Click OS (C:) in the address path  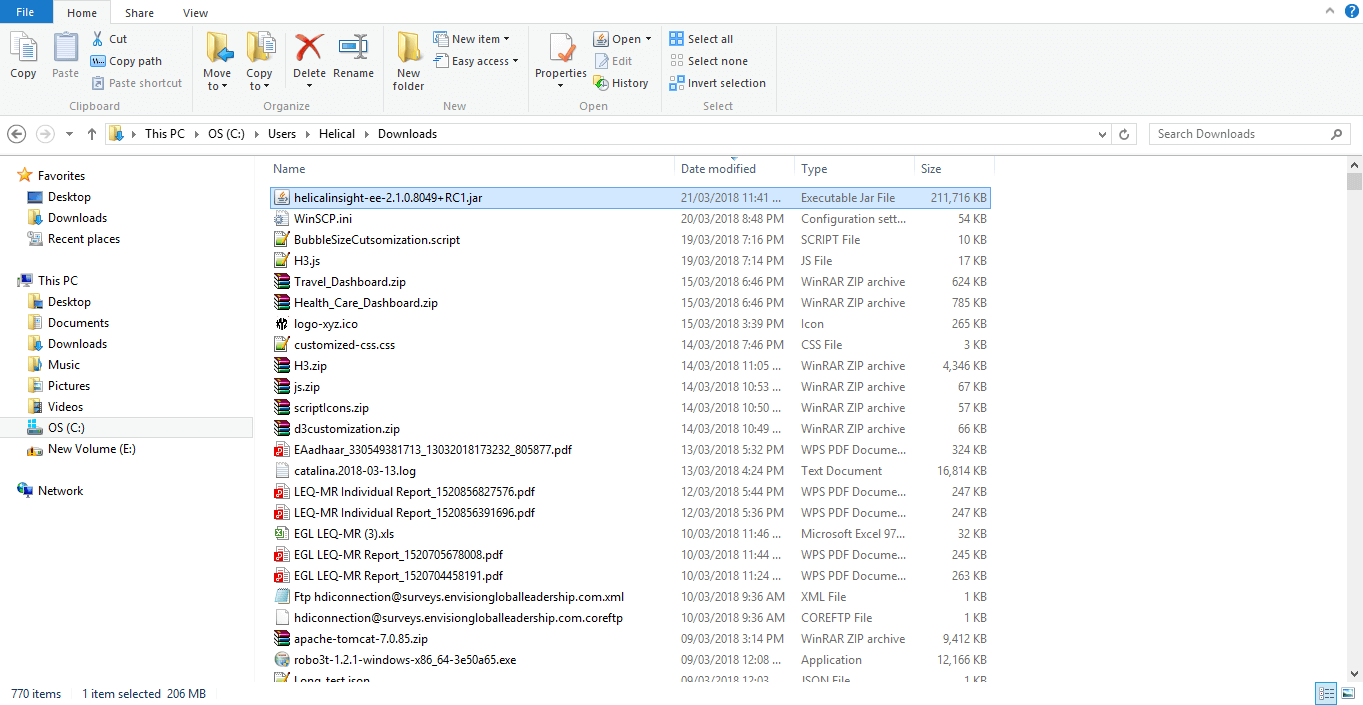pos(226,134)
